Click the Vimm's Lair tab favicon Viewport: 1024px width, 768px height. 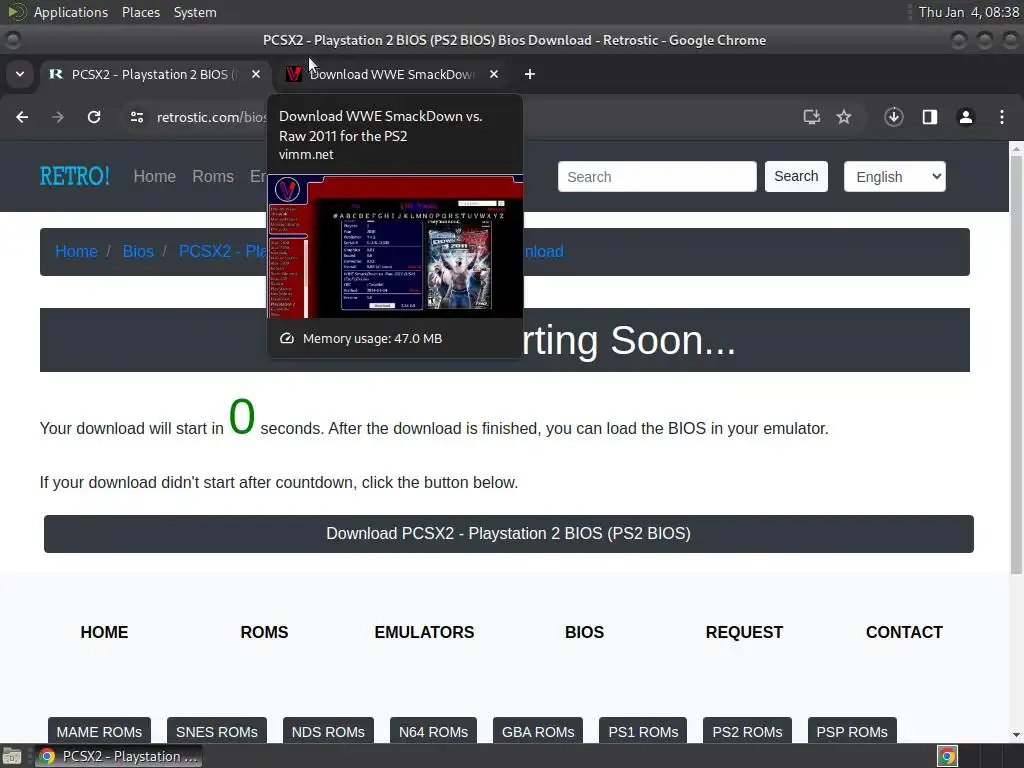(x=294, y=74)
